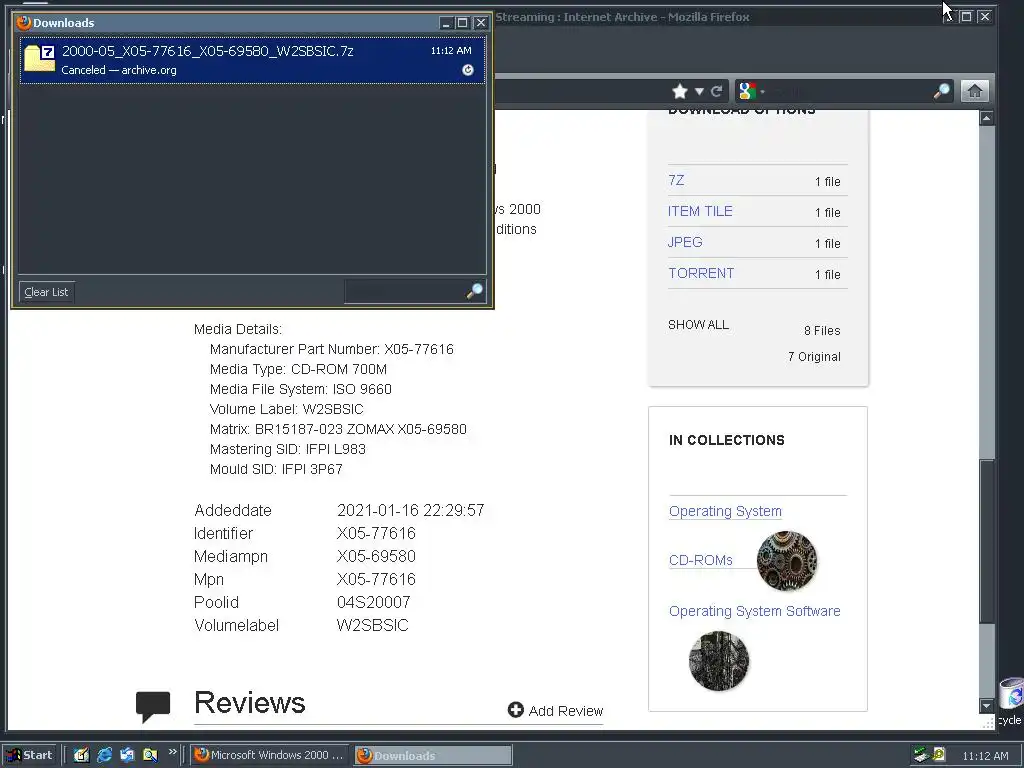1024x768 pixels.
Task: Select the W2SBSIC.7z download entry
Action: point(253,60)
